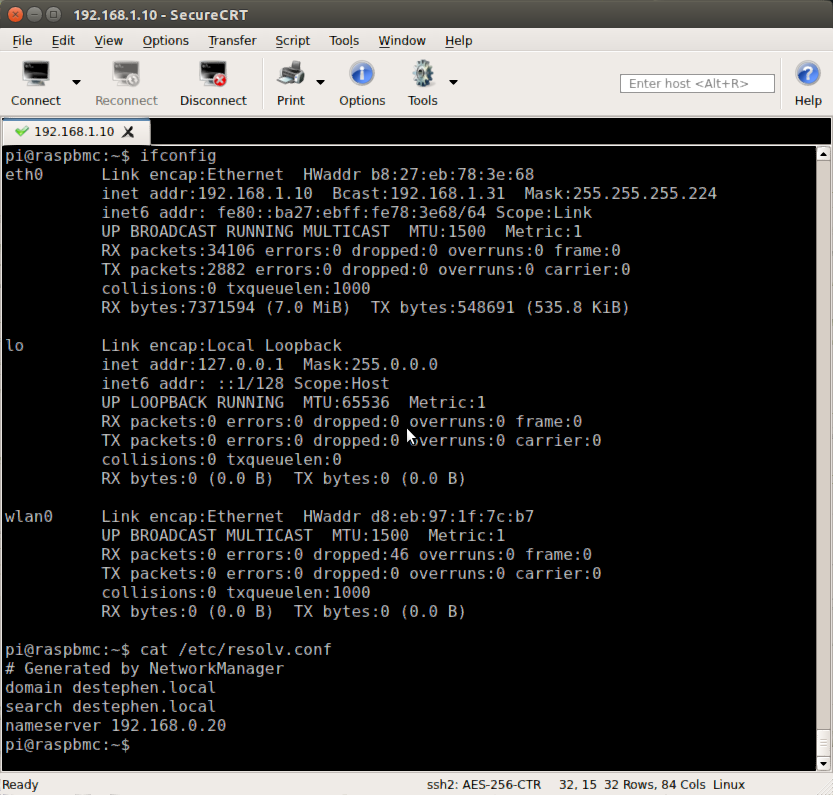The height and width of the screenshot is (795, 833).
Task: Click 32 Rows, 84 Cols status entry
Action: click(654, 785)
